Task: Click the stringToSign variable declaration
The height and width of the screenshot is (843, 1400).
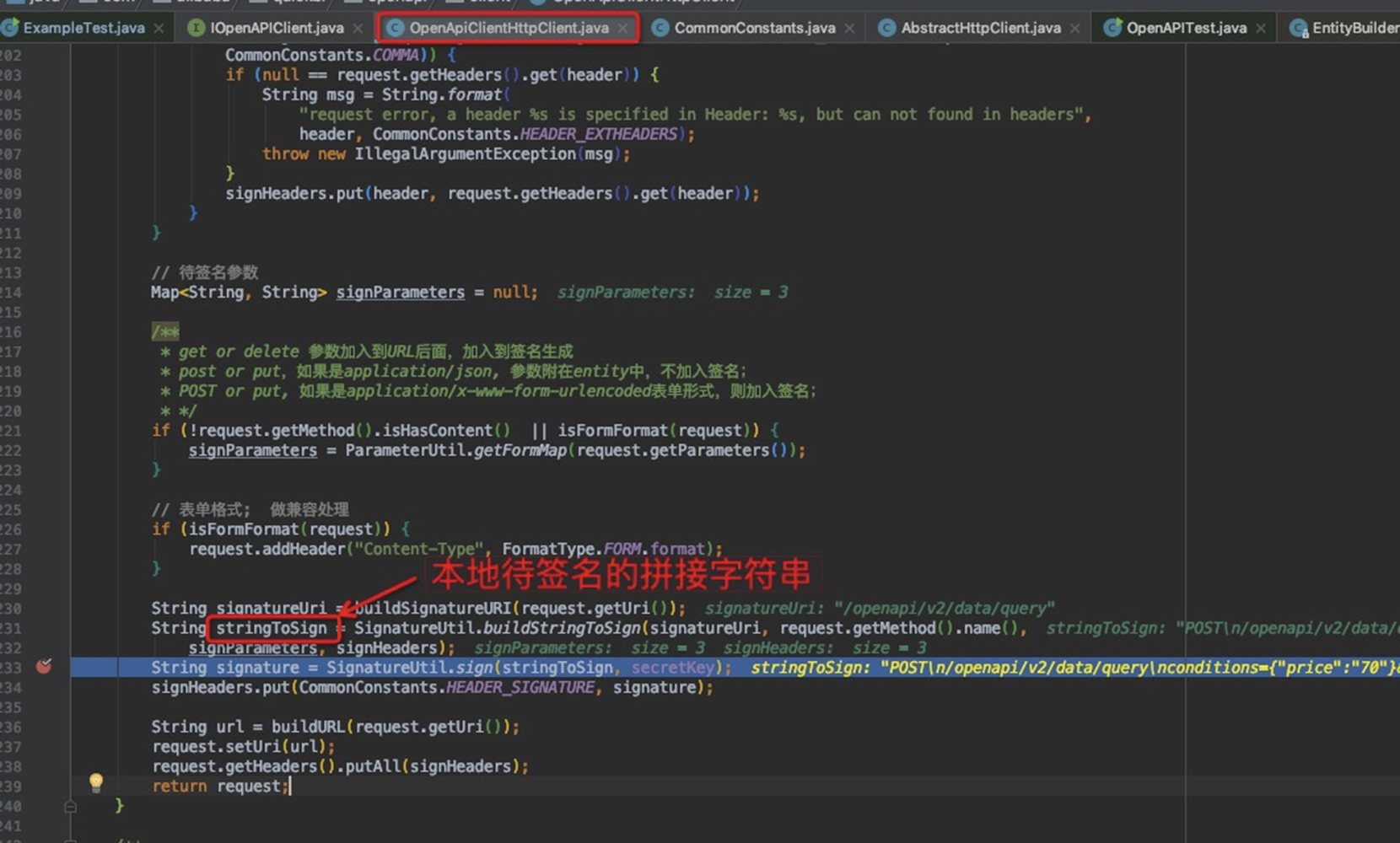Action: coord(271,628)
